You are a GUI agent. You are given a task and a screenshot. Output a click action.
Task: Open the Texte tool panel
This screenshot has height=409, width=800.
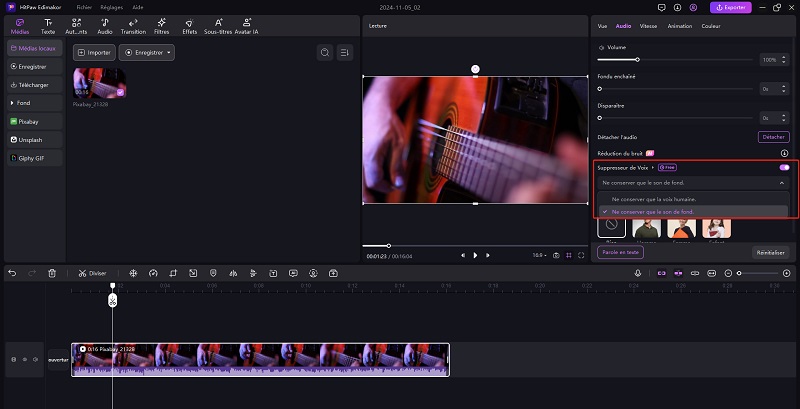click(48, 25)
